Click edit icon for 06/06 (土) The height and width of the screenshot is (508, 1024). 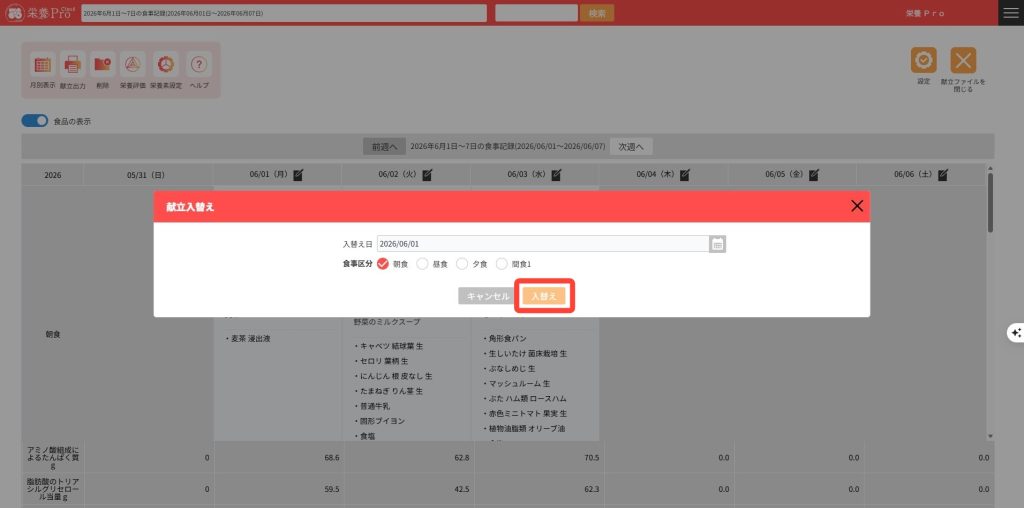coord(942,175)
